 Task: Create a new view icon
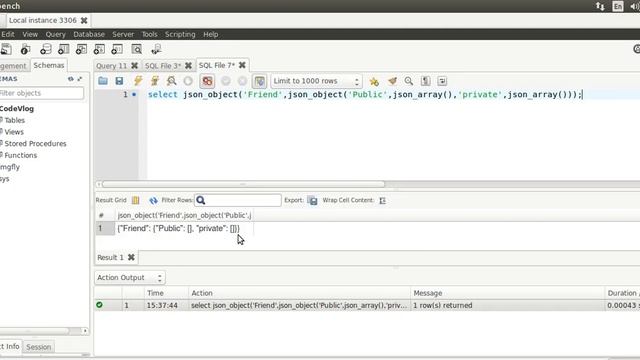[x=81, y=49]
